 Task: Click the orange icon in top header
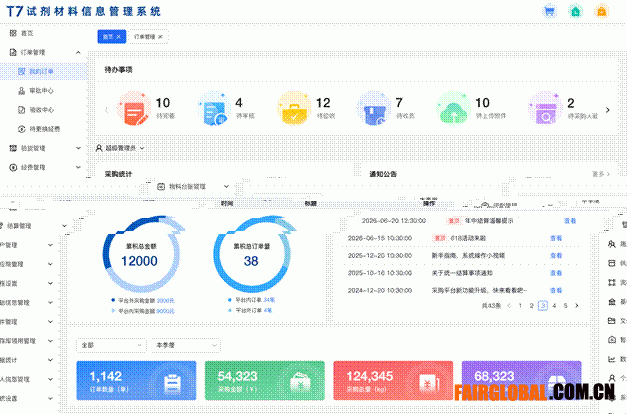tap(601, 11)
